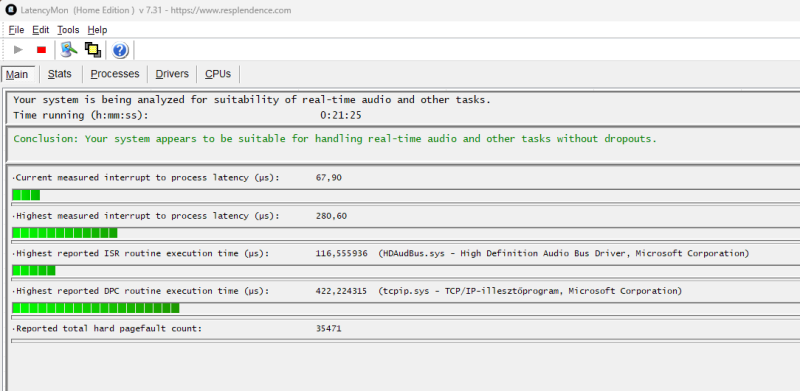
Task: Click the 'Highest reported ISR routine execution time' label
Action: (142, 253)
